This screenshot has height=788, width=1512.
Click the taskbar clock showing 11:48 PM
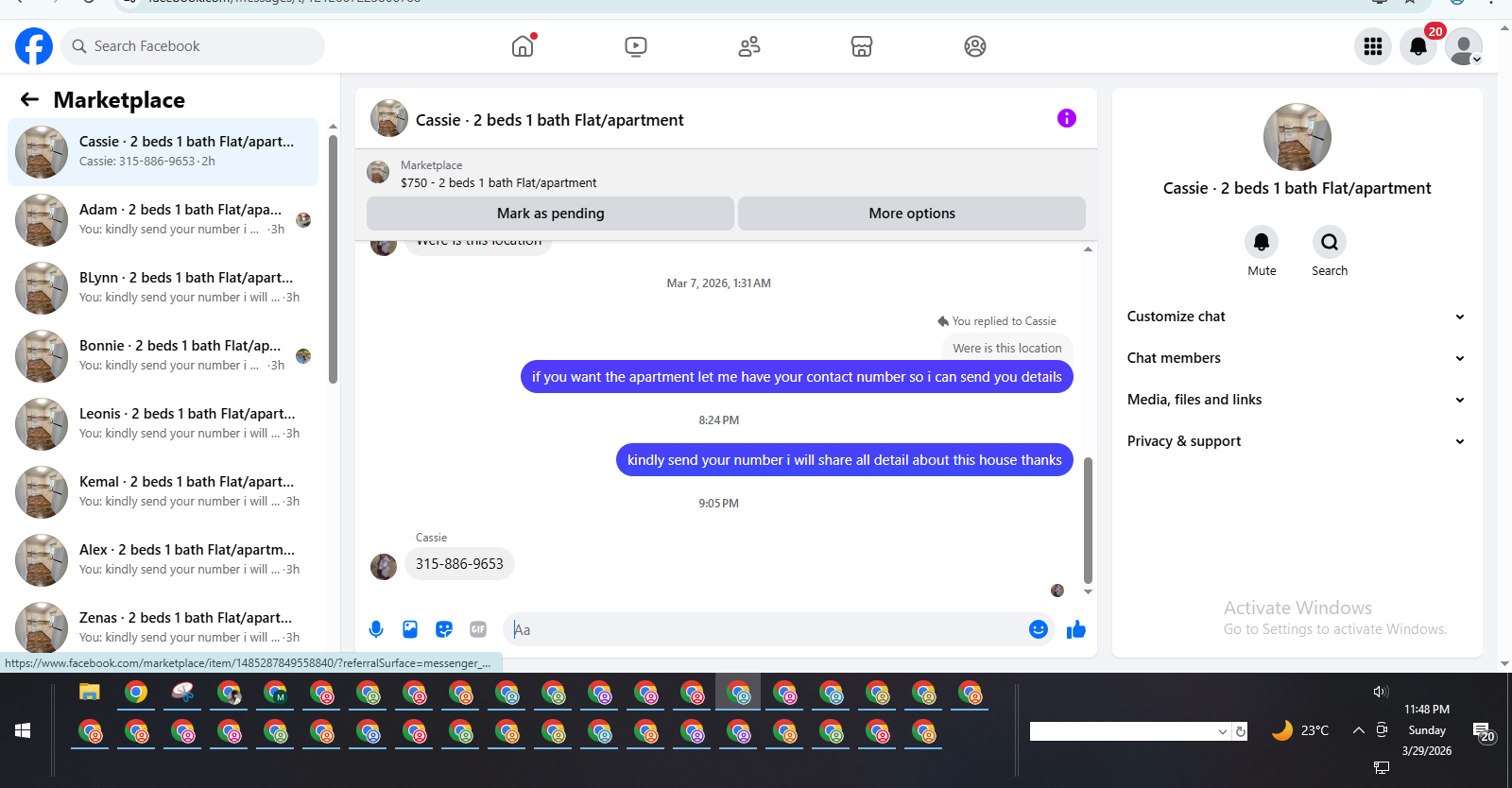point(1427,710)
